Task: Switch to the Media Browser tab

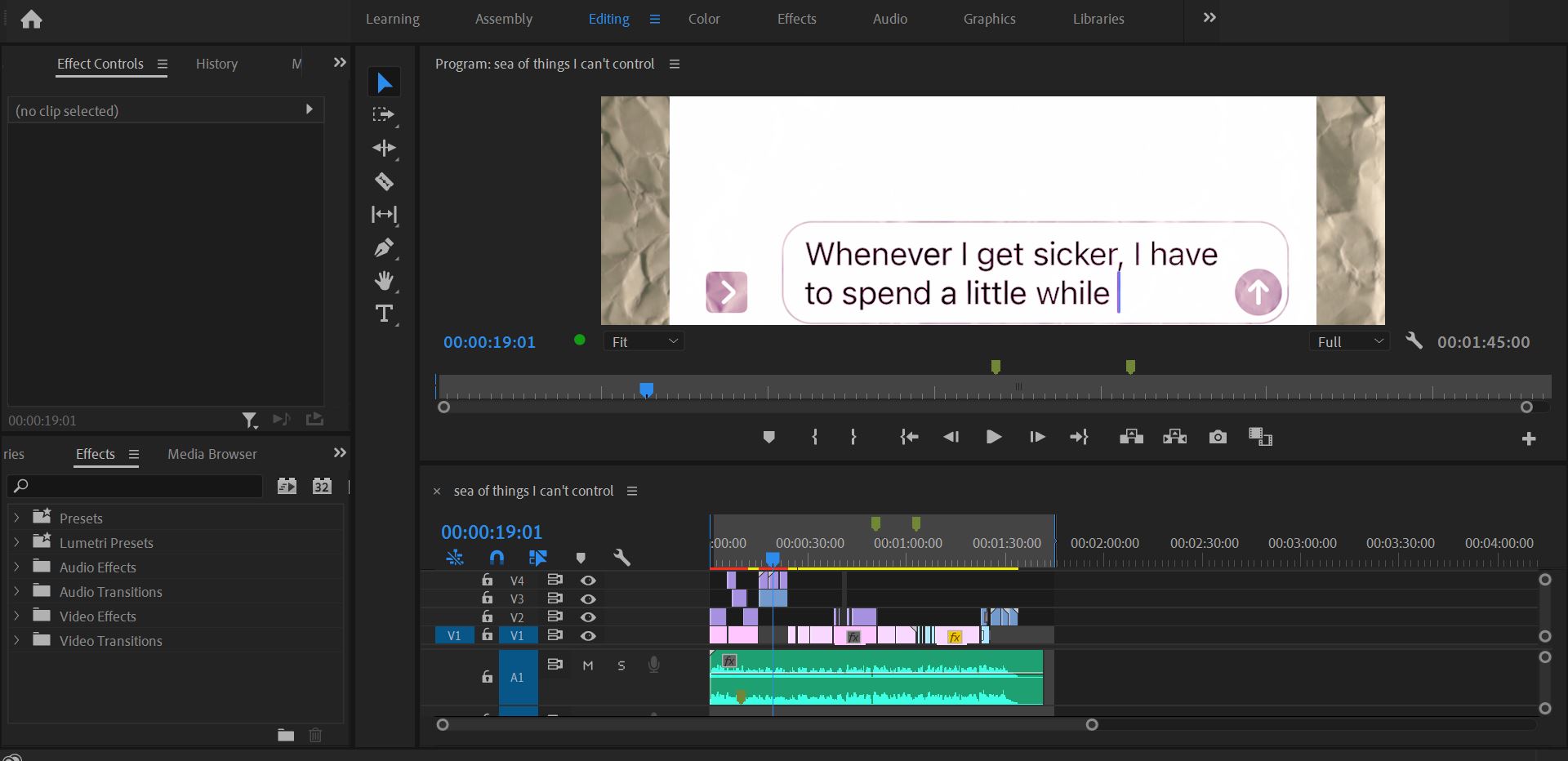Action: click(212, 454)
